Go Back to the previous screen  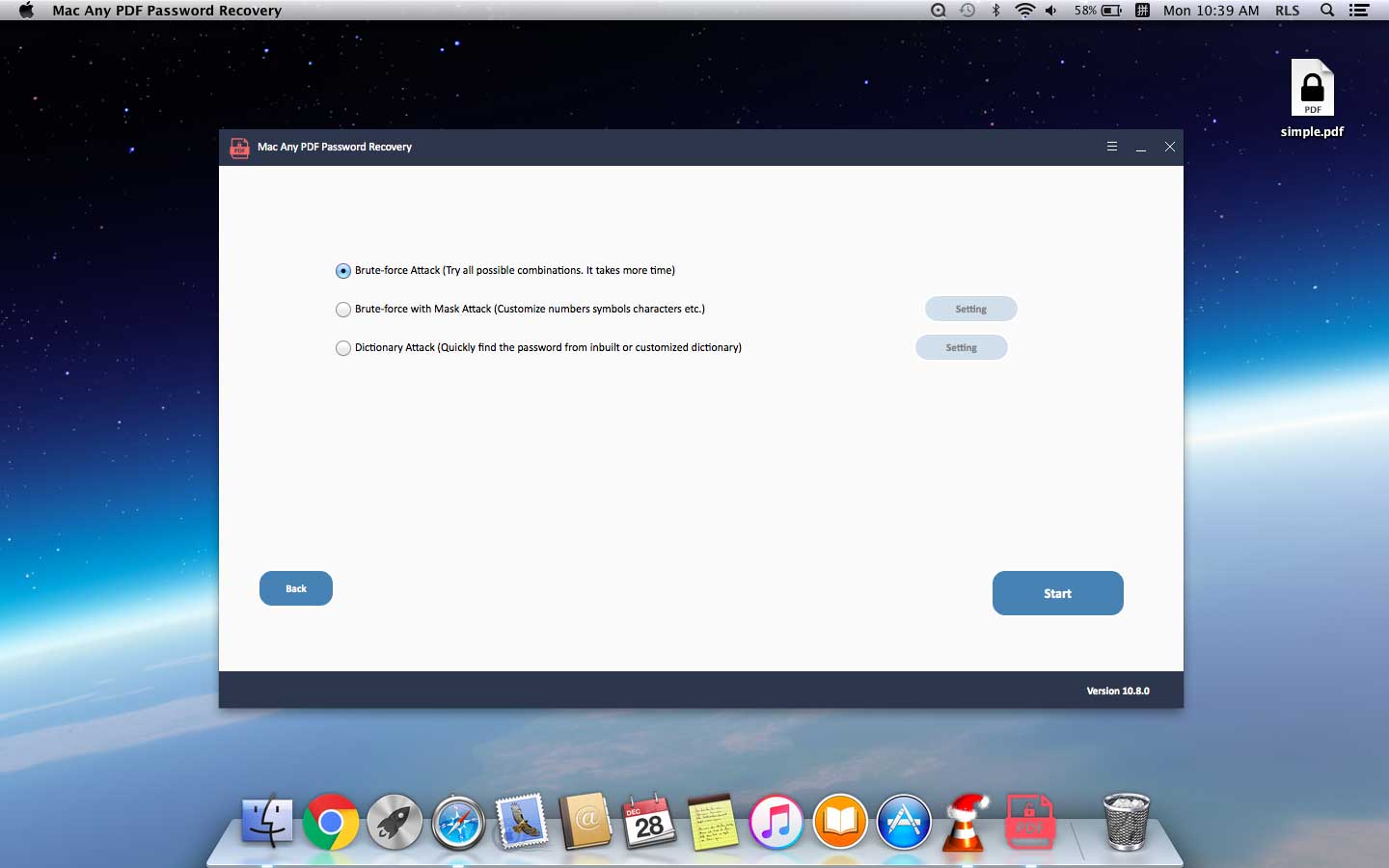(x=296, y=588)
